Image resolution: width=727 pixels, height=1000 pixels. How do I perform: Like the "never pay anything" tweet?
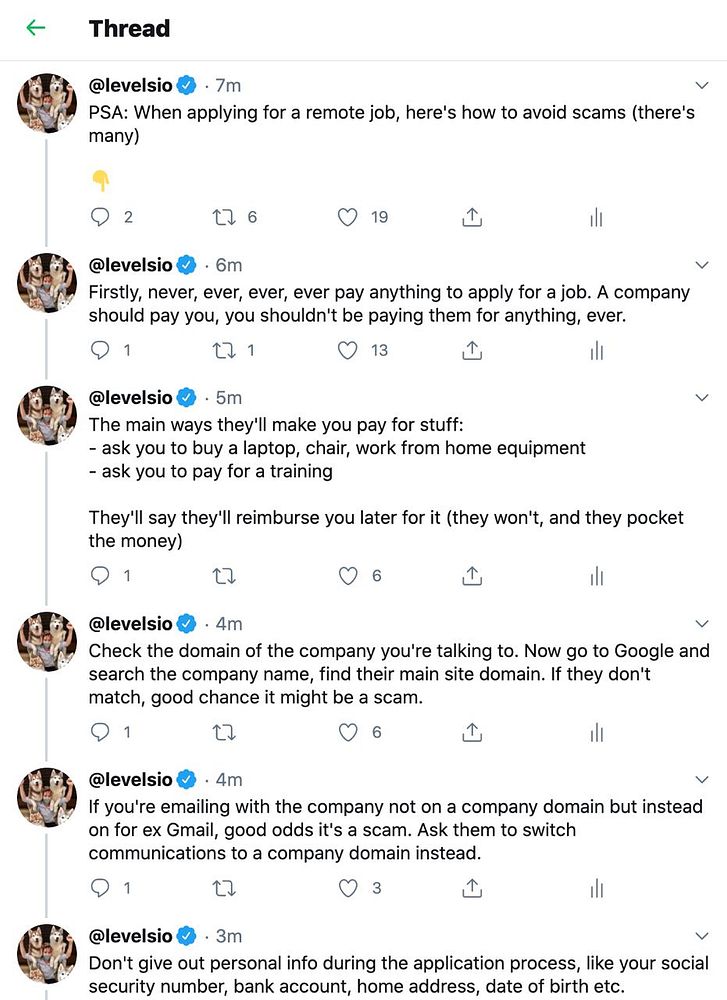pos(347,350)
